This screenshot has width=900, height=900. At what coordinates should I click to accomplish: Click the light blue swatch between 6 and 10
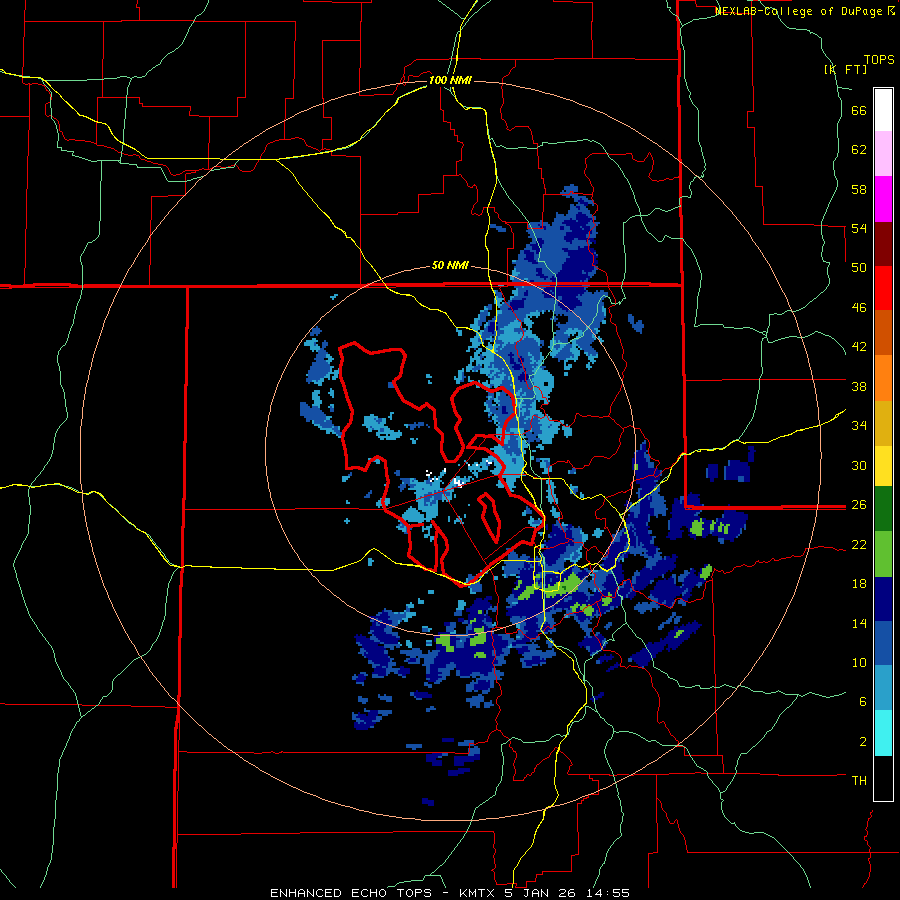883,688
